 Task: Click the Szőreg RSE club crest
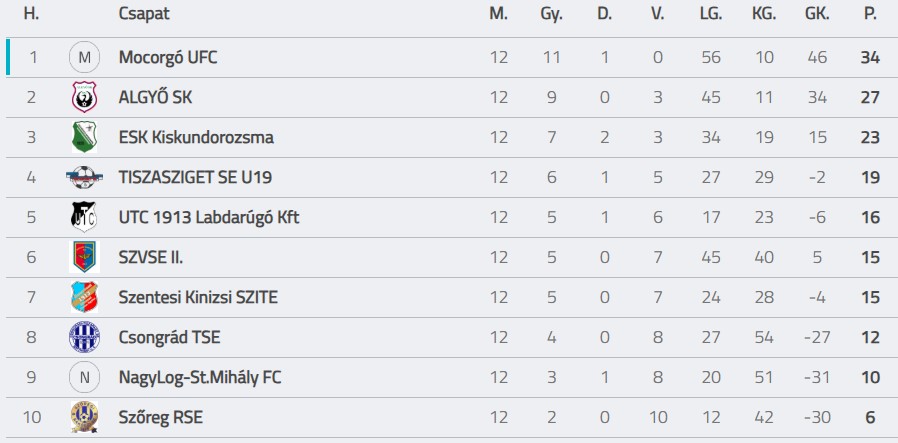click(x=84, y=416)
